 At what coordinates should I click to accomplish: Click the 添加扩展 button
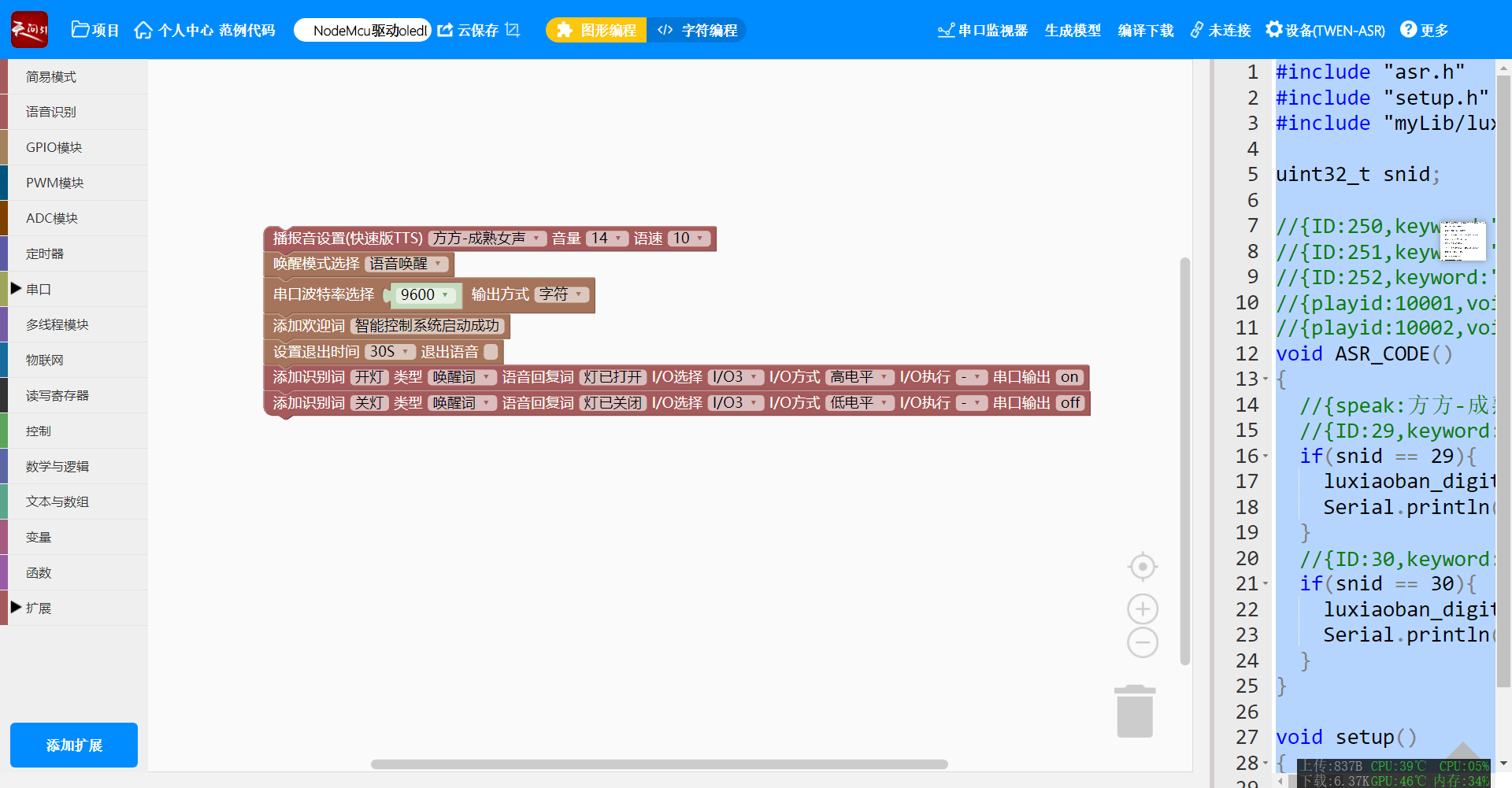[x=74, y=745]
